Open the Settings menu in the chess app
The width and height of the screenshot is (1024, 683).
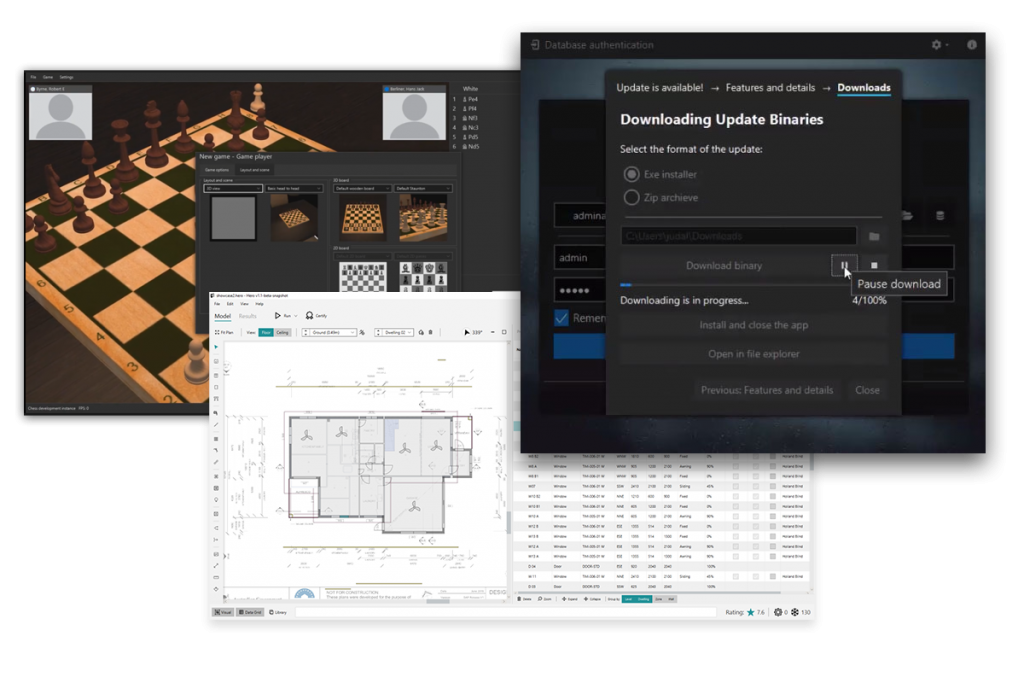point(66,76)
